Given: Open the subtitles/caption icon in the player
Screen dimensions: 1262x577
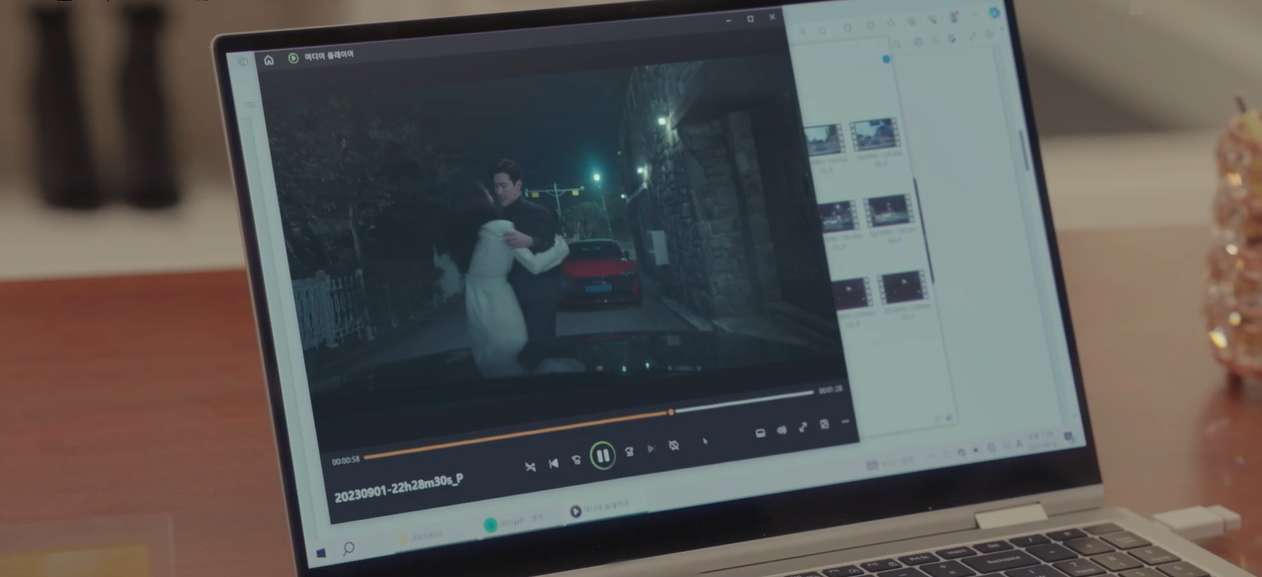Looking at the screenshot, I should [x=759, y=432].
